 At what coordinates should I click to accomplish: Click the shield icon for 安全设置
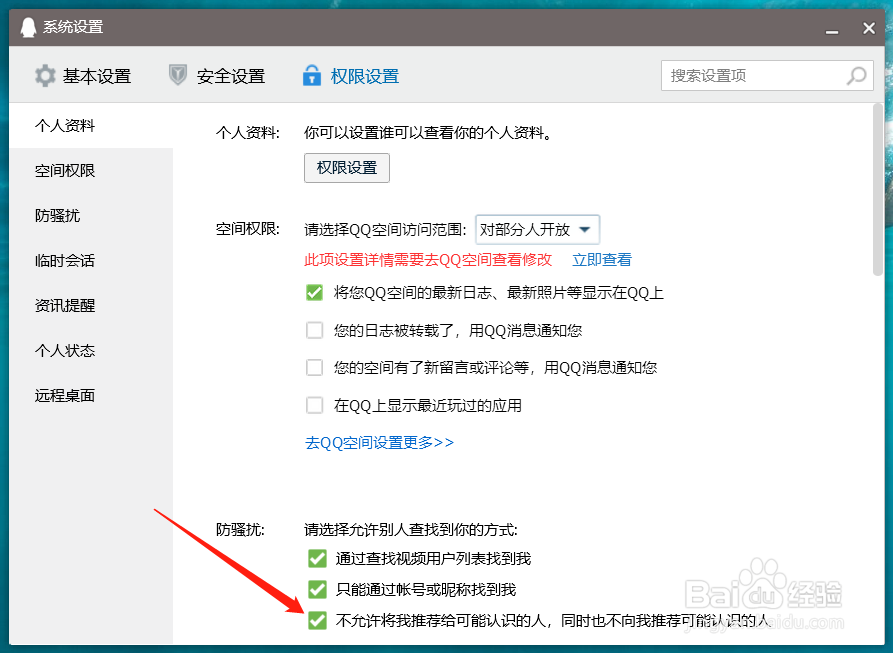pos(178,75)
